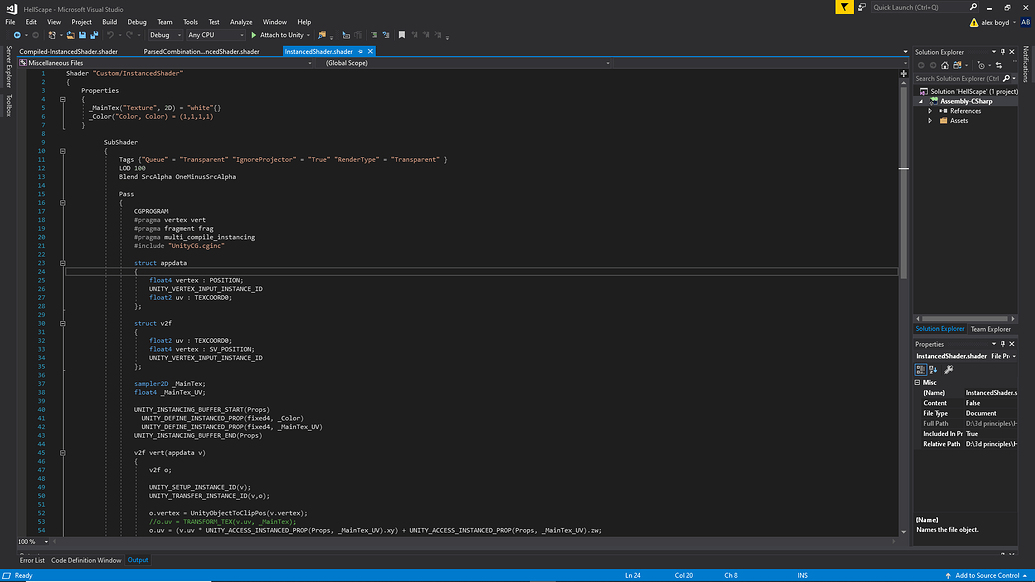The width and height of the screenshot is (1035, 582).
Task: Click the green Attach to Unity play button
Action: 254,35
